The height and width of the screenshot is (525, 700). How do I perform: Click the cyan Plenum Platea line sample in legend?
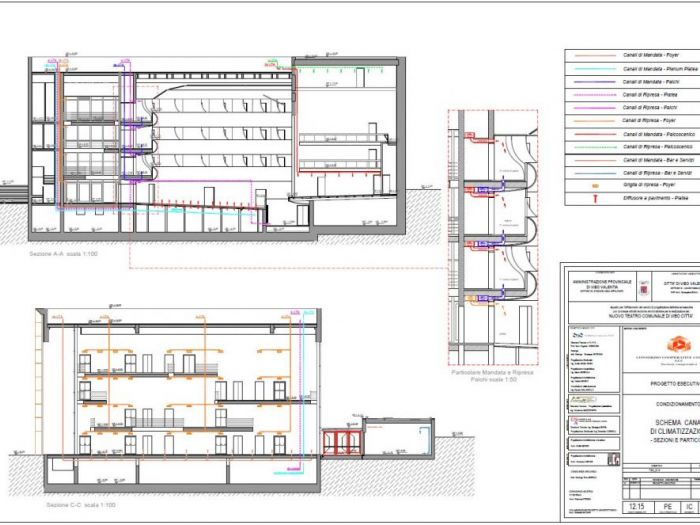pos(595,69)
